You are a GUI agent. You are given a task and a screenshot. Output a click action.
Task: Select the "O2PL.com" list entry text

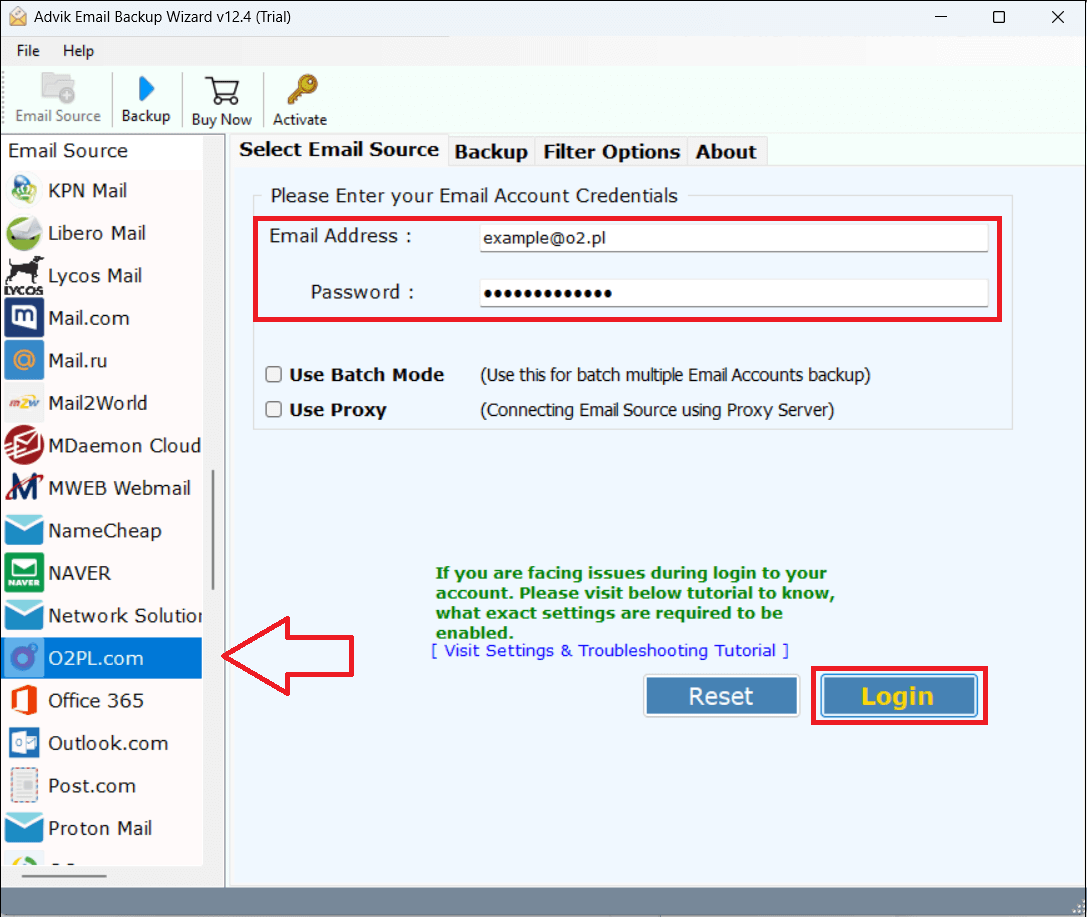(96, 658)
